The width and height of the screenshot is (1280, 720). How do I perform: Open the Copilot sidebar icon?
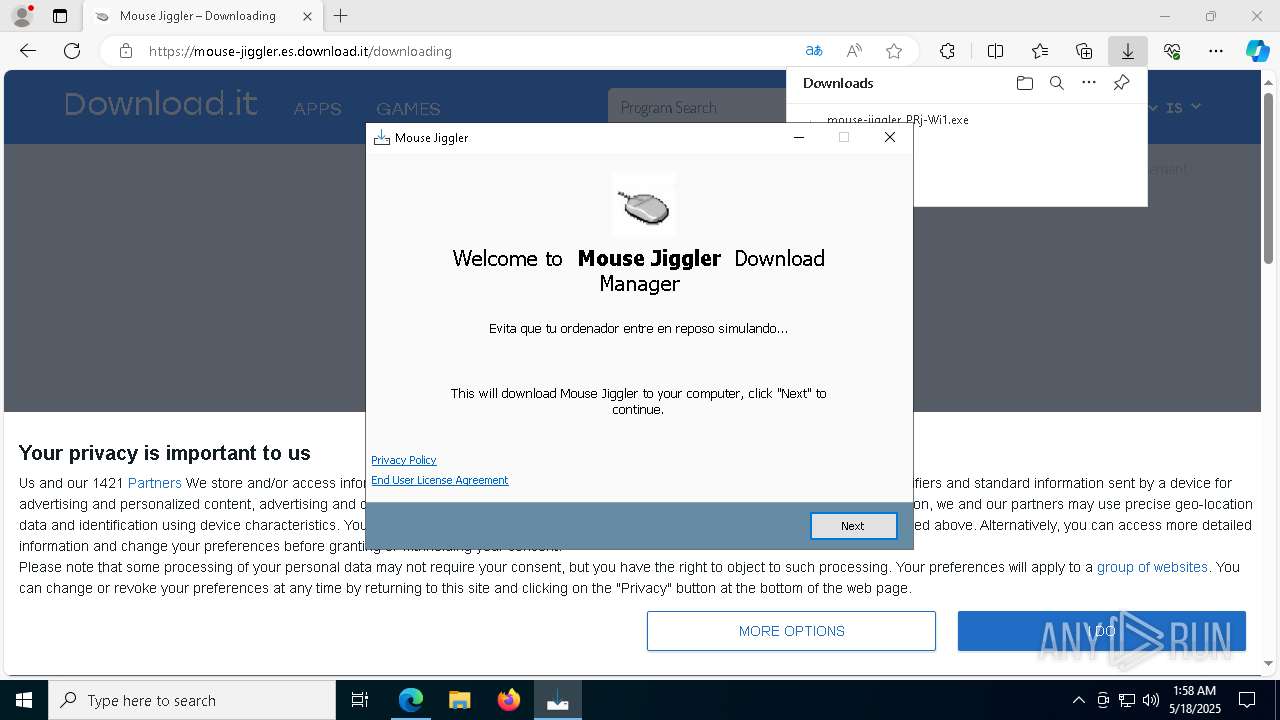point(1258,51)
